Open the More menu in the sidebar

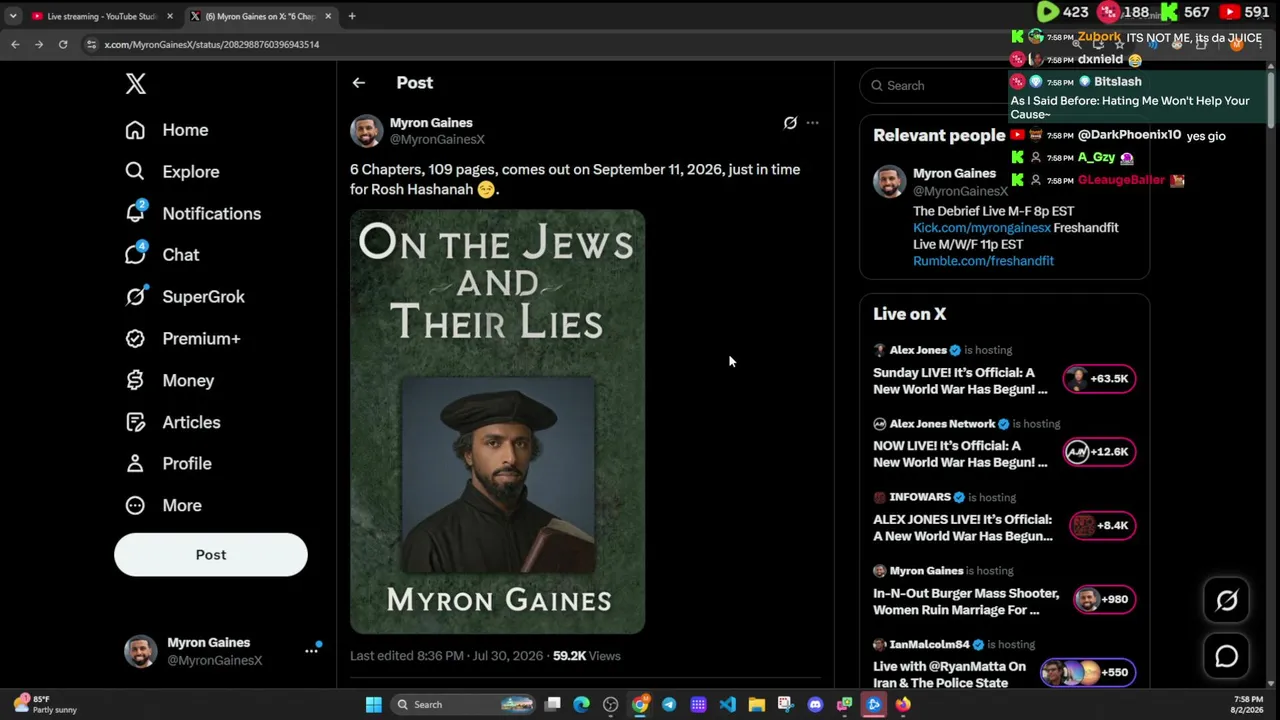(x=163, y=506)
